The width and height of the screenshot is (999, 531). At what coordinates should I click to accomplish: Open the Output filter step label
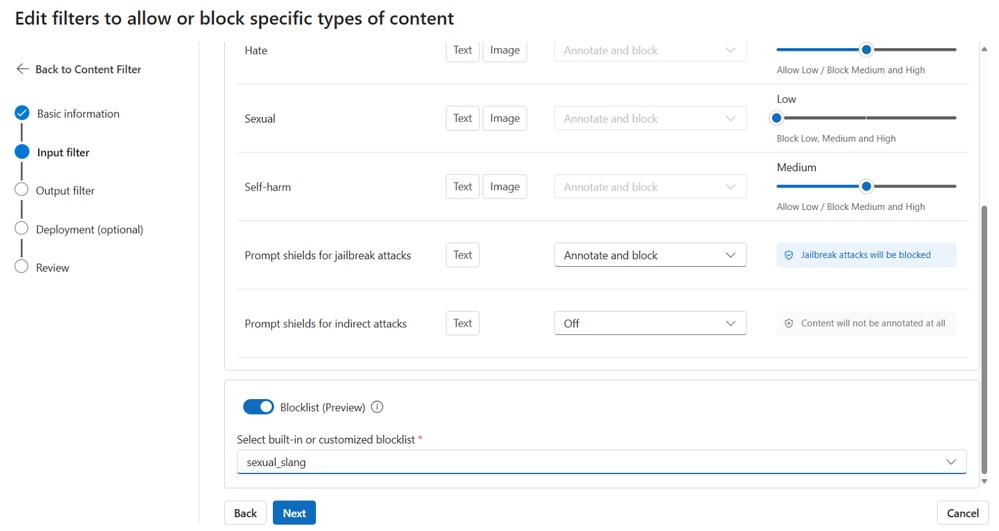(x=65, y=190)
